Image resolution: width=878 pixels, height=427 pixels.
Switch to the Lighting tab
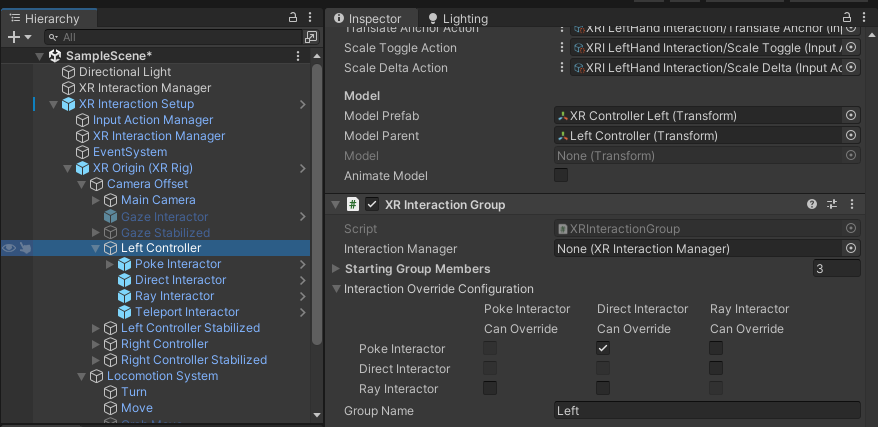[457, 18]
